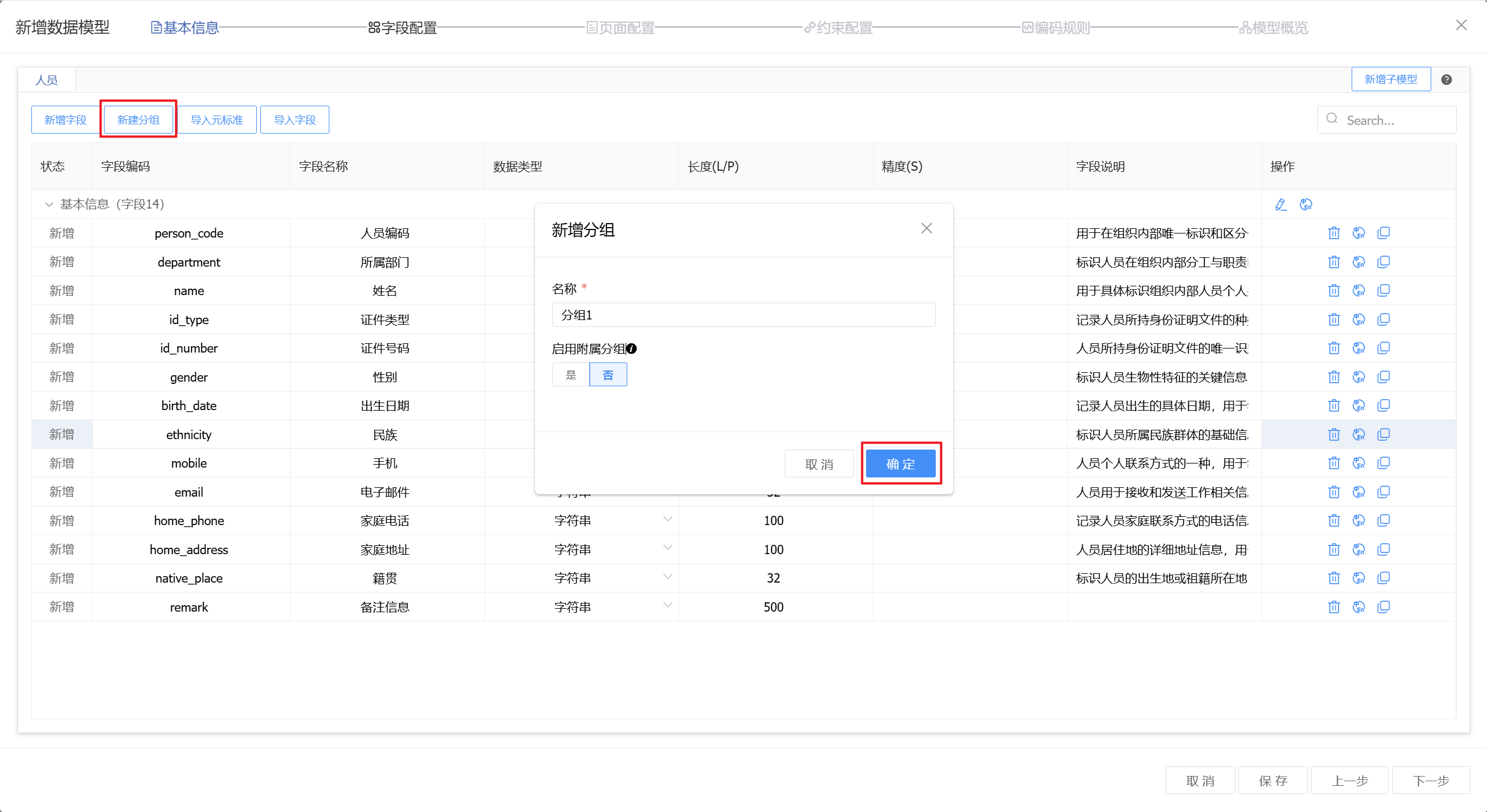Image resolution: width=1487 pixels, height=812 pixels.
Task: Click info icon next to 启用附属分组
Action: pos(631,348)
